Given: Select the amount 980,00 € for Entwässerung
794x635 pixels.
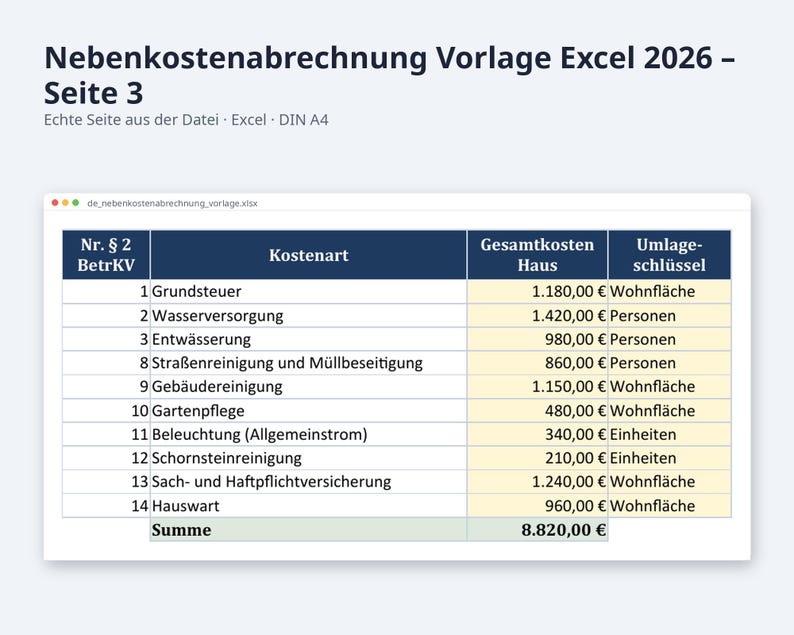Looking at the screenshot, I should (x=537, y=339).
